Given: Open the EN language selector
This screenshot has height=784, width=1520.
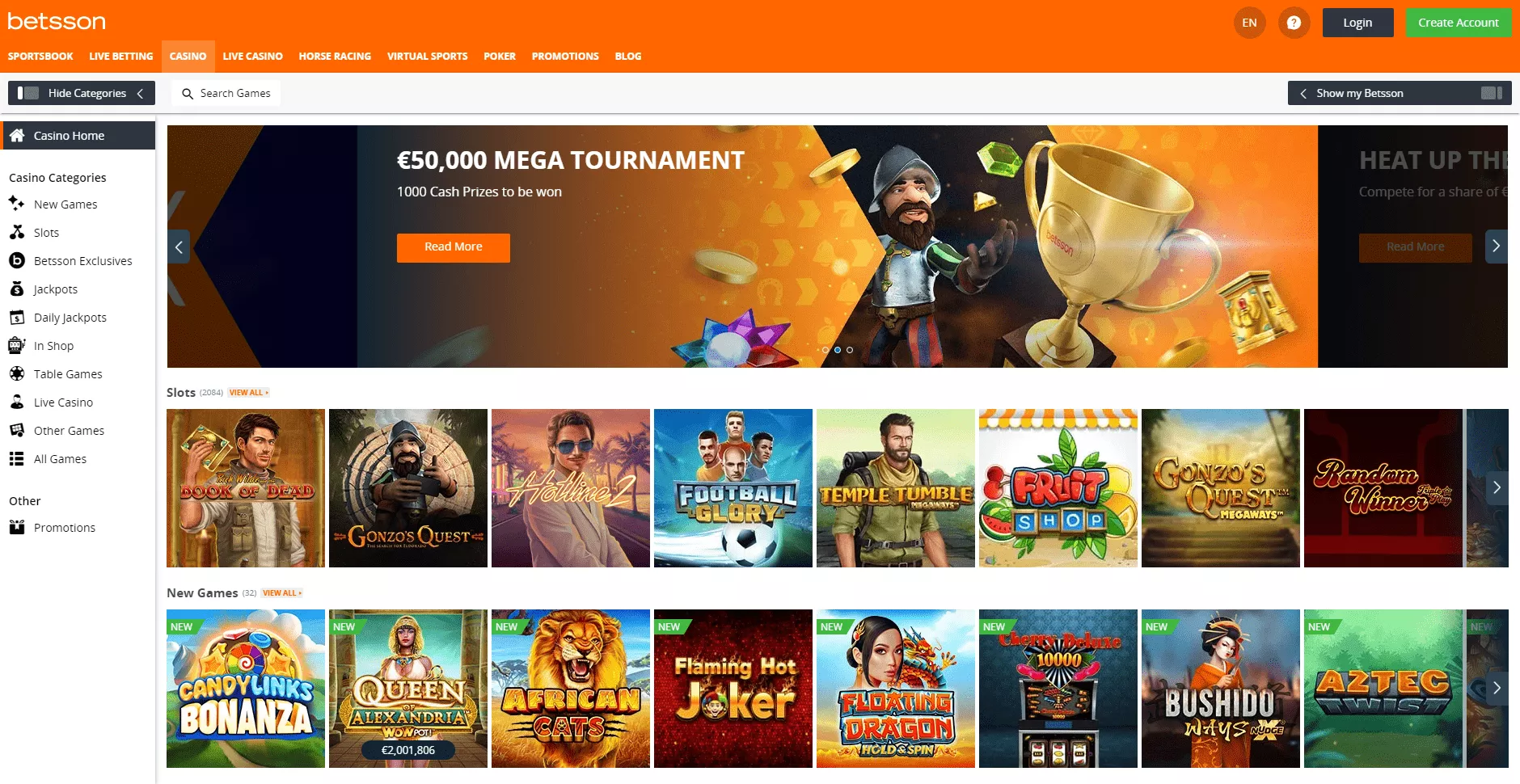Looking at the screenshot, I should coord(1249,23).
